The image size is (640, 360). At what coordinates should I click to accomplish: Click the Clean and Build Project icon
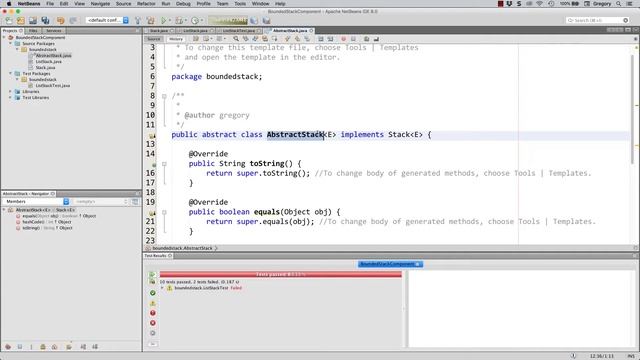pos(151,20)
